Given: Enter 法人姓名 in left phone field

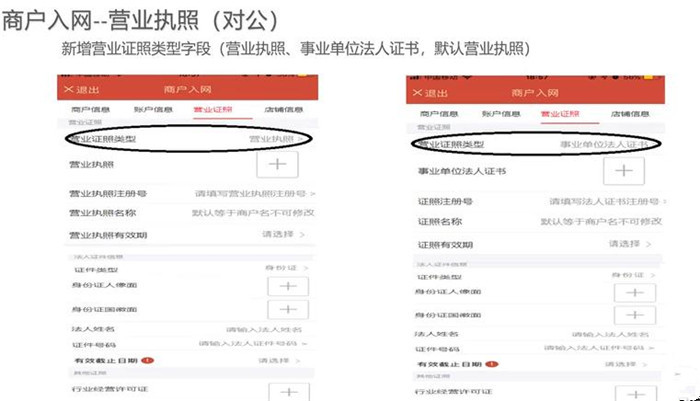Looking at the screenshot, I should click(191, 329).
